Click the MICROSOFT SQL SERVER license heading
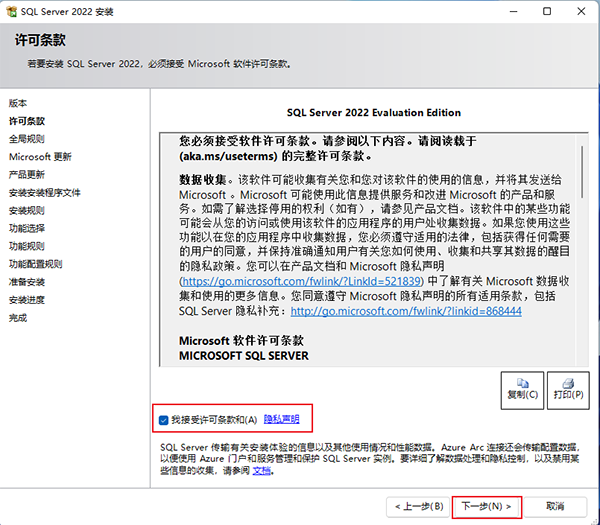 tap(244, 356)
